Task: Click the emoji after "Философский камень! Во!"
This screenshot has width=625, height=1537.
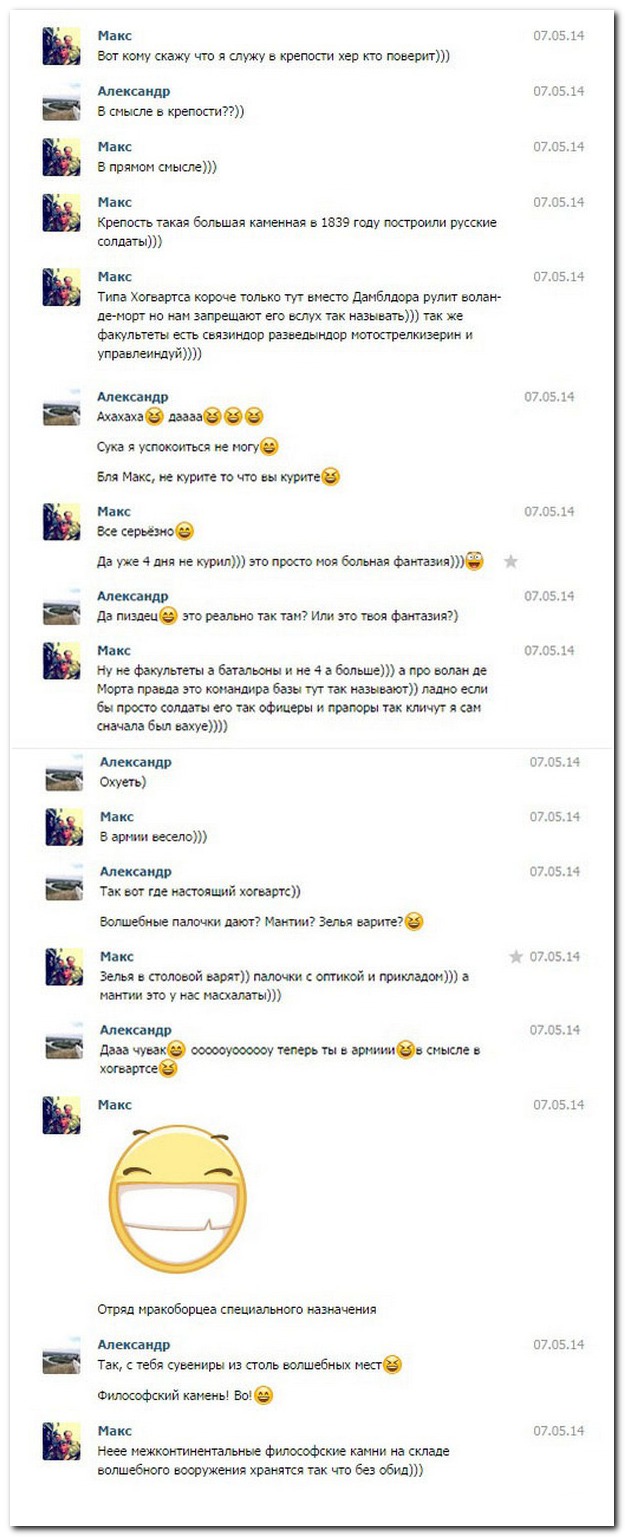Action: click(x=264, y=1395)
